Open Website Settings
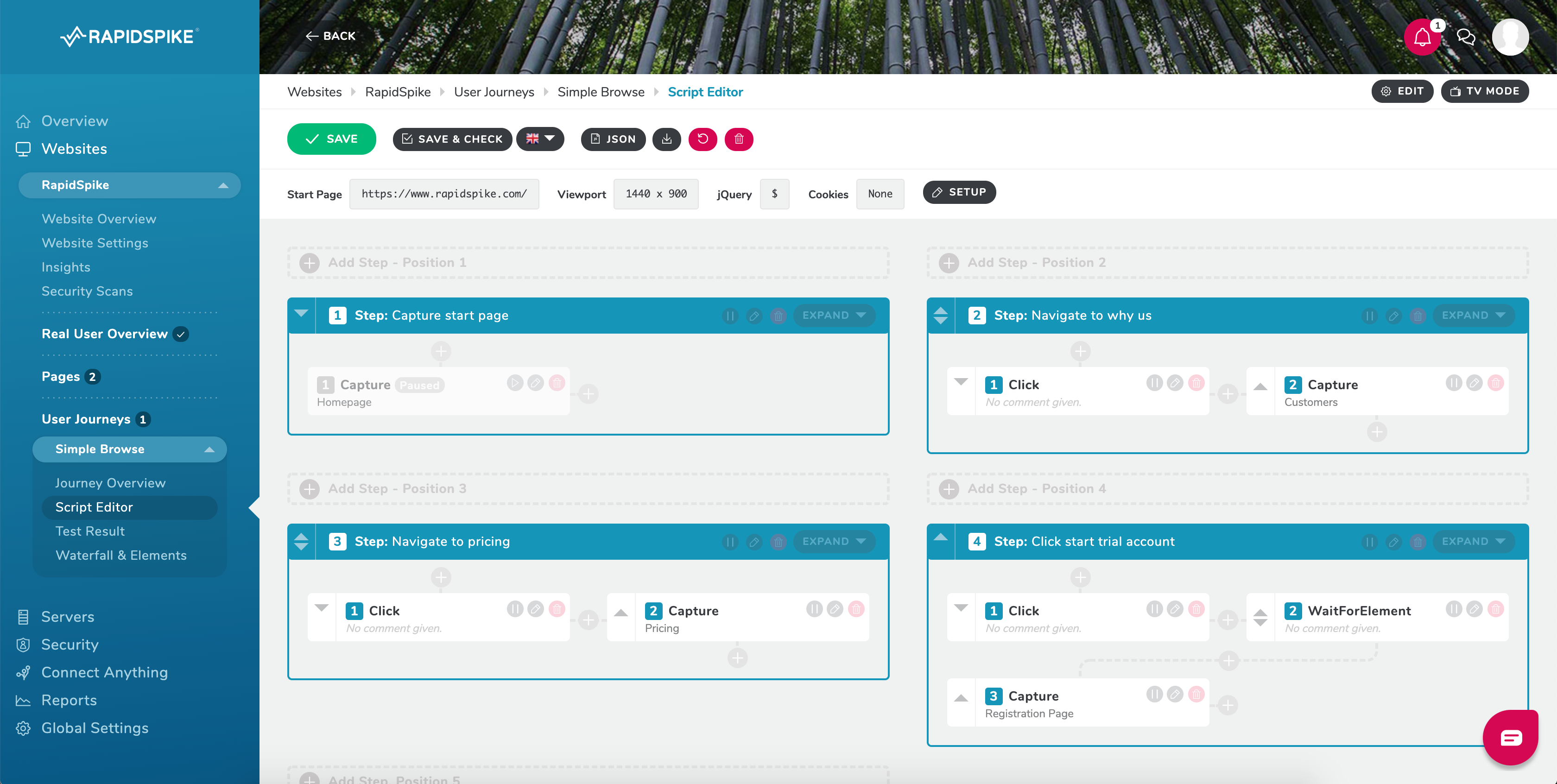This screenshot has width=1557, height=784. [x=95, y=243]
